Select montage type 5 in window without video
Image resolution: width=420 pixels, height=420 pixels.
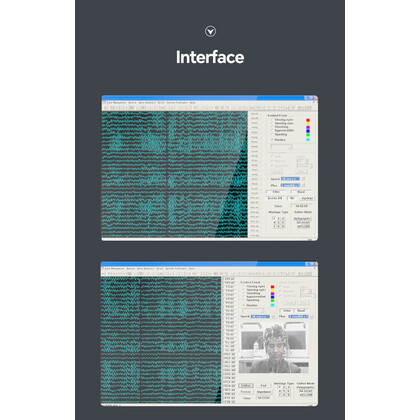point(279,222)
